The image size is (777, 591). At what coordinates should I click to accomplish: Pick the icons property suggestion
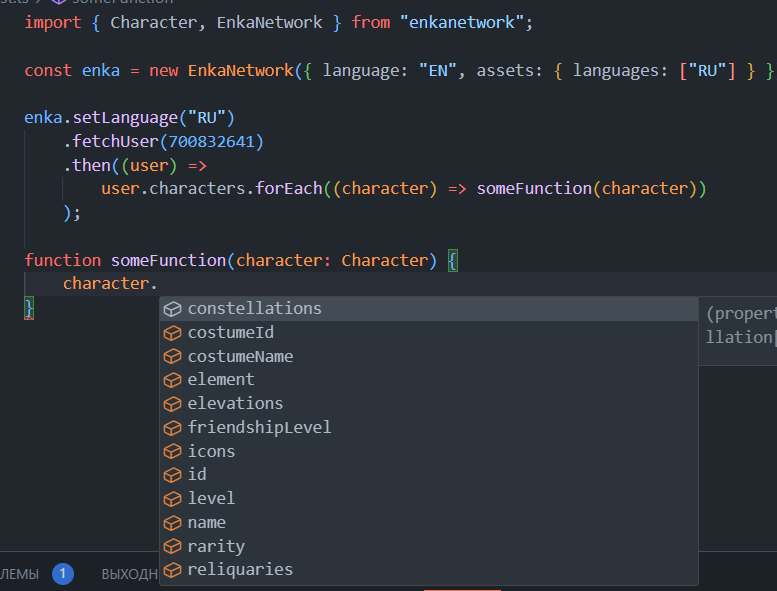(x=211, y=452)
